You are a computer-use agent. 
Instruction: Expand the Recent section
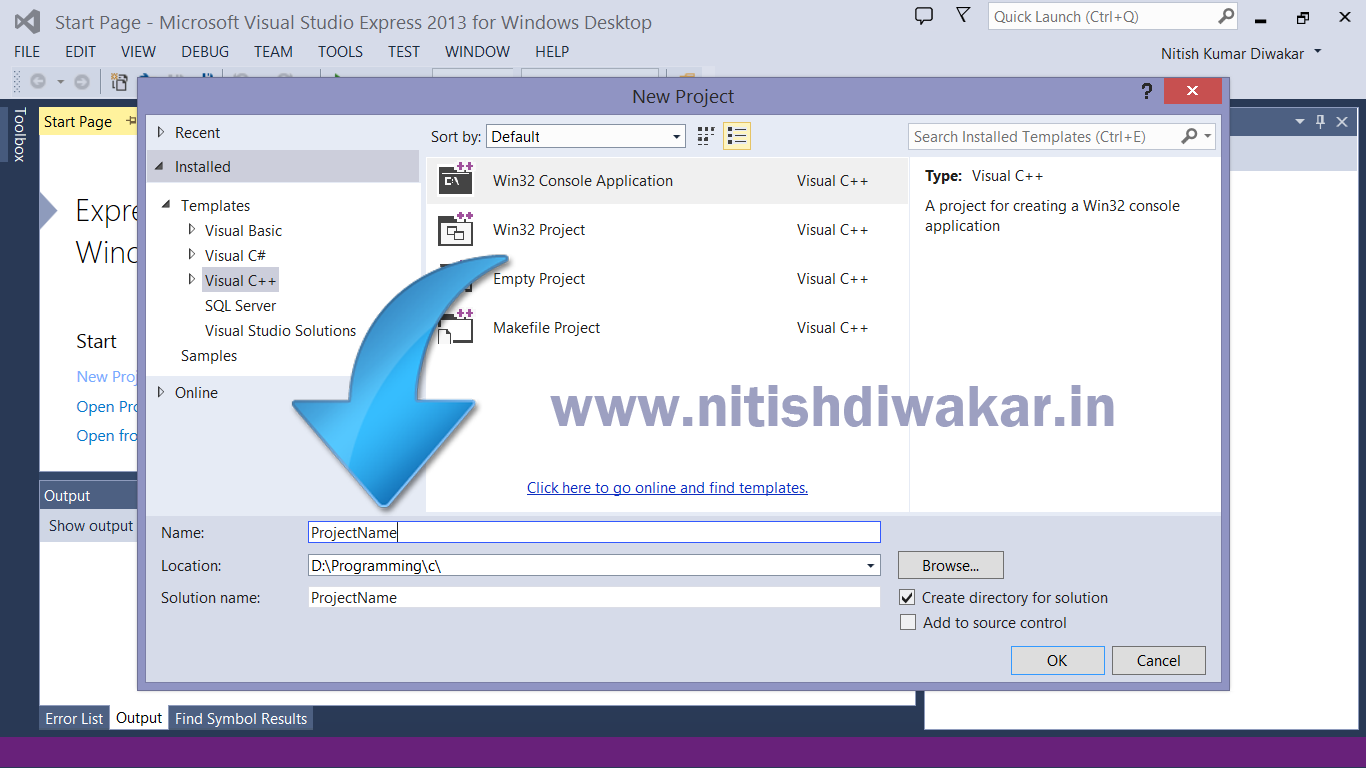[x=162, y=132]
